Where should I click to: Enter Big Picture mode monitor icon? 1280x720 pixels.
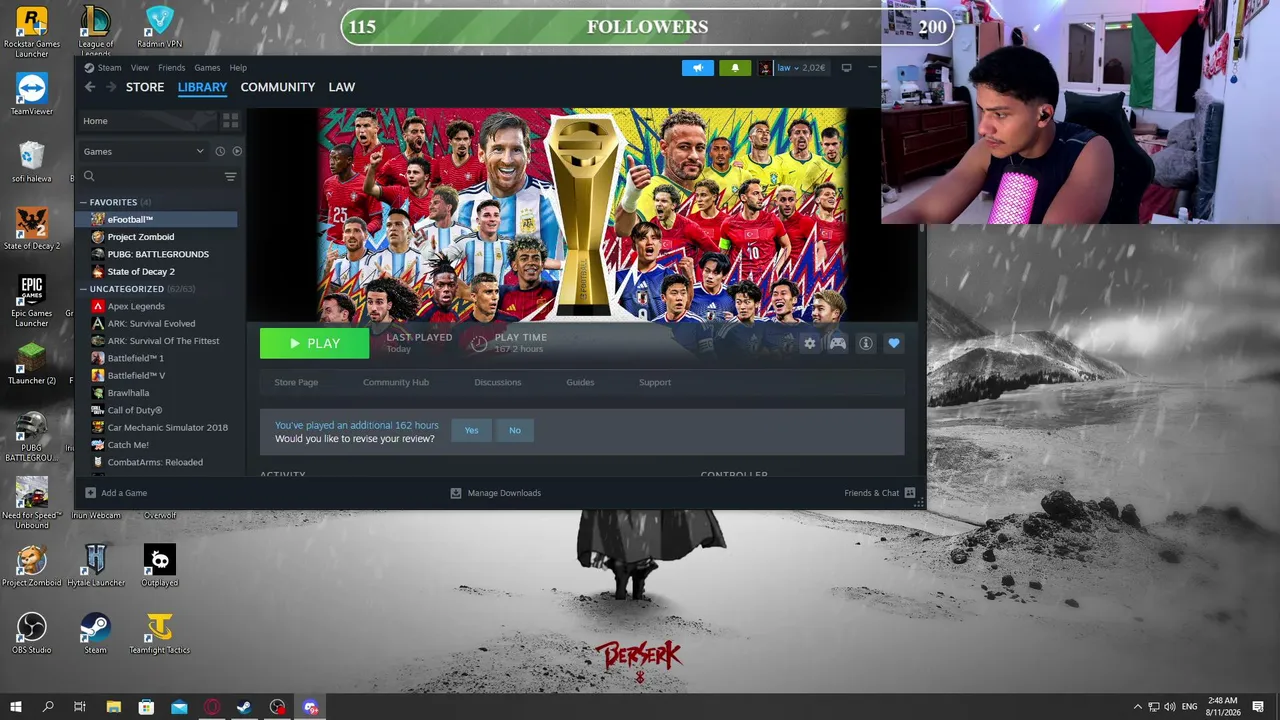846,68
